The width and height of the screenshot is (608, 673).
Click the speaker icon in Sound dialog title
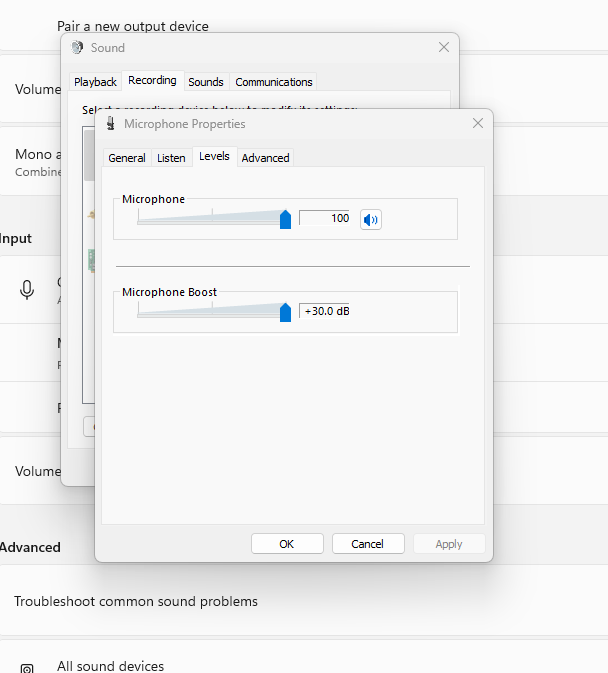pos(77,48)
